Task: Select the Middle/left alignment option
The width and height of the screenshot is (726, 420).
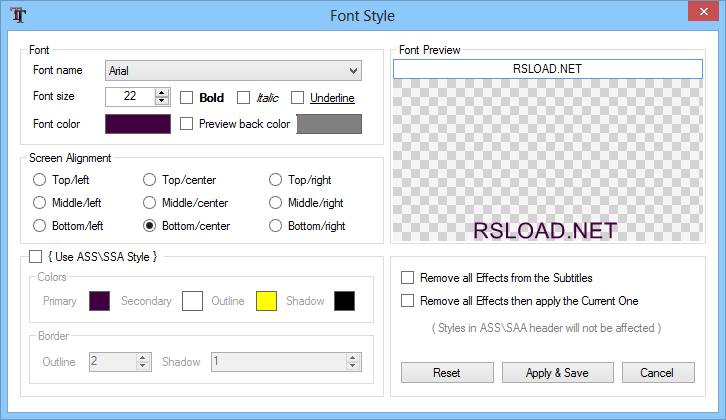Action: (x=39, y=203)
